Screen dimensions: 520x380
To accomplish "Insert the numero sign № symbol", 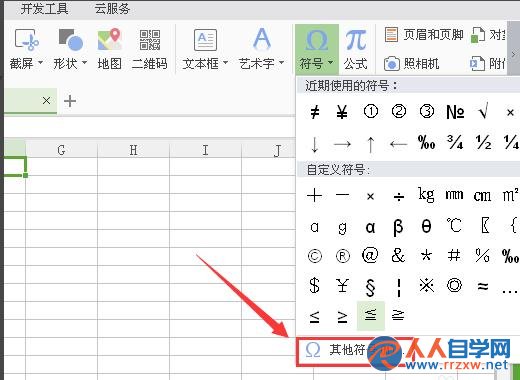I will pos(455,112).
